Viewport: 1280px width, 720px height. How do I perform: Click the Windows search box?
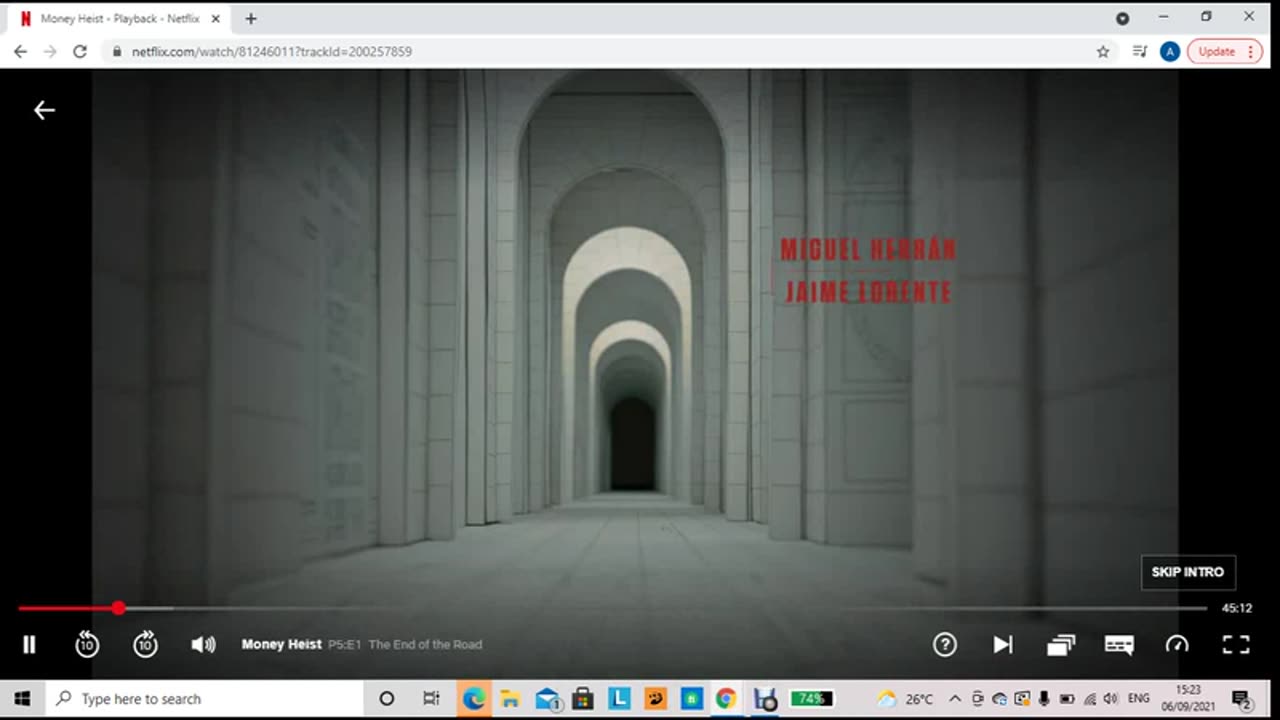click(205, 699)
